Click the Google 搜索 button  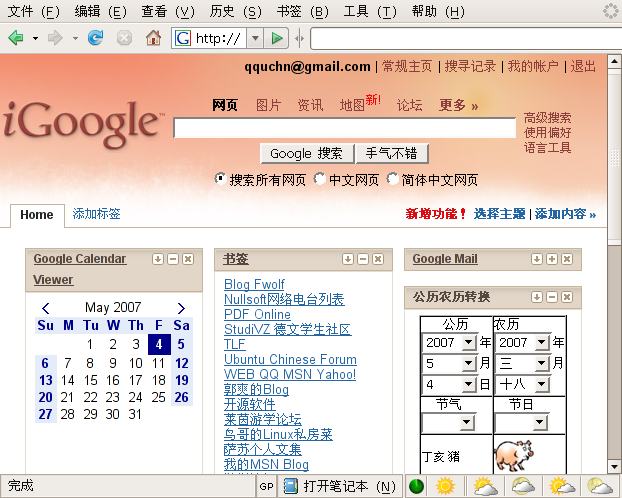pyautogui.click(x=307, y=154)
